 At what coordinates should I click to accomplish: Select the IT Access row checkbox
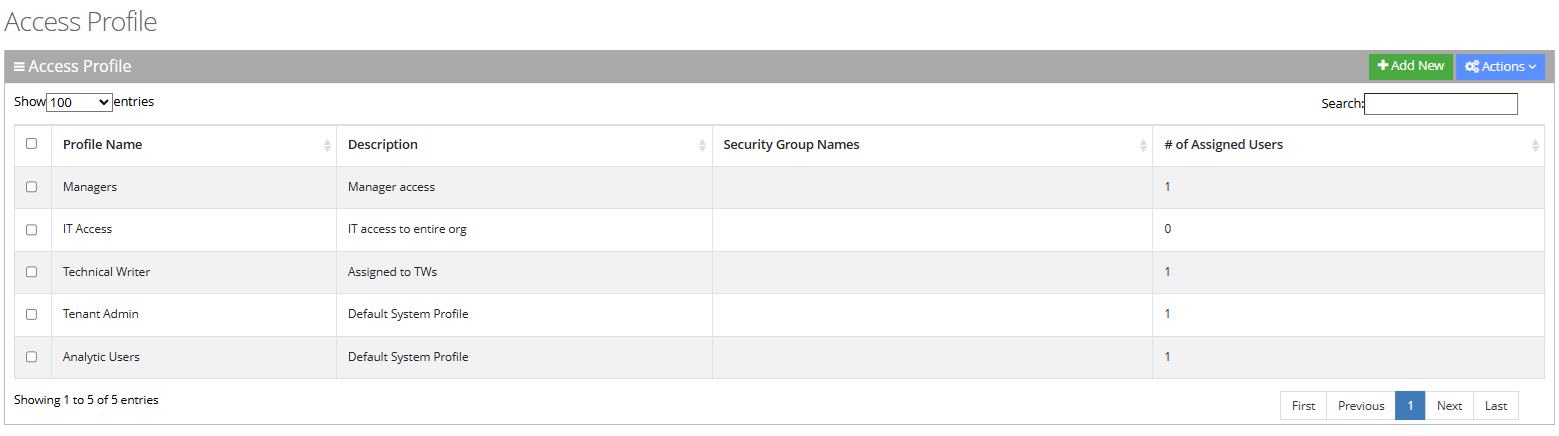coord(32,229)
